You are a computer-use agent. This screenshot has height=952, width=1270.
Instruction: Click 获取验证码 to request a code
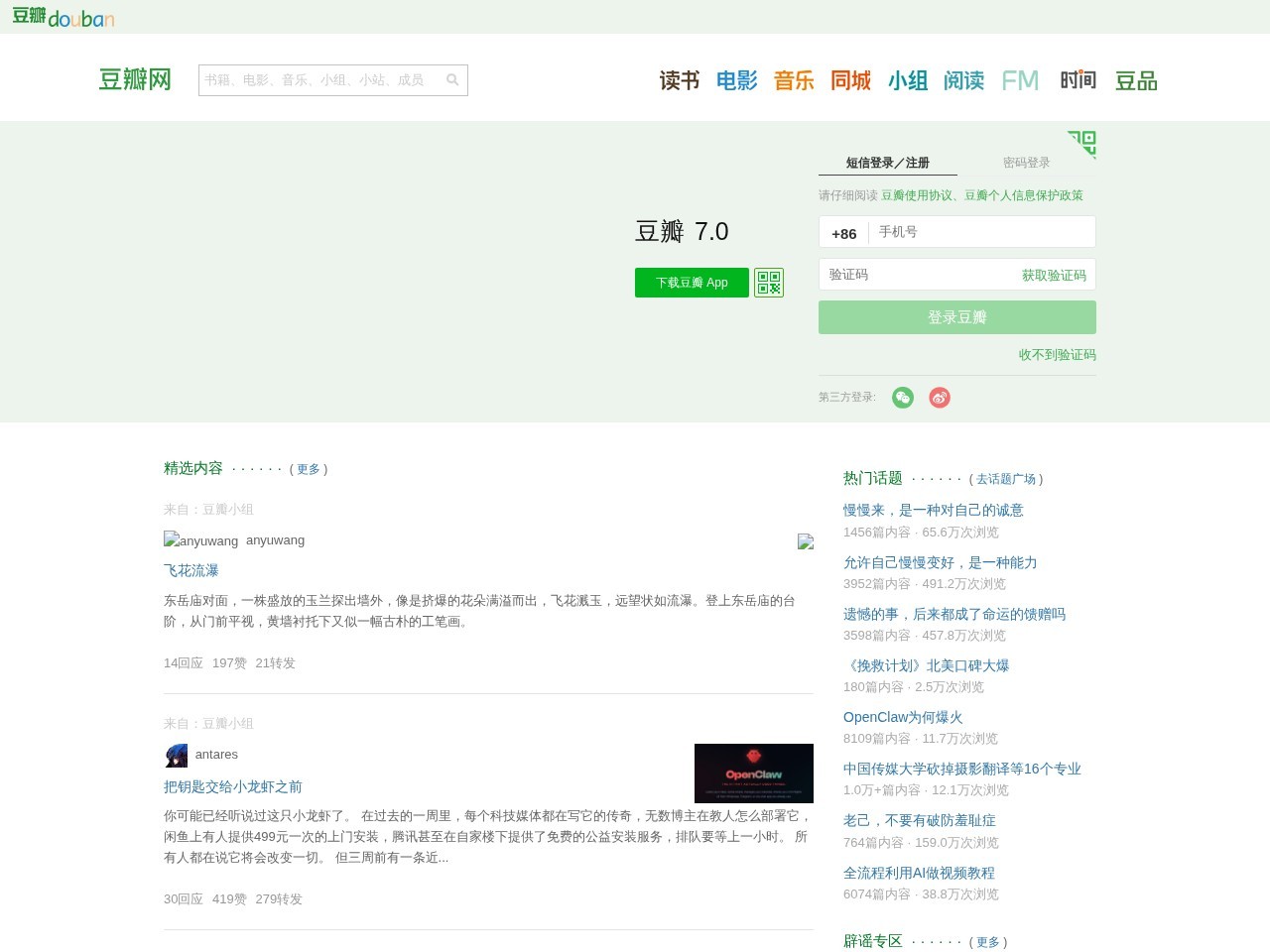[x=1053, y=275]
